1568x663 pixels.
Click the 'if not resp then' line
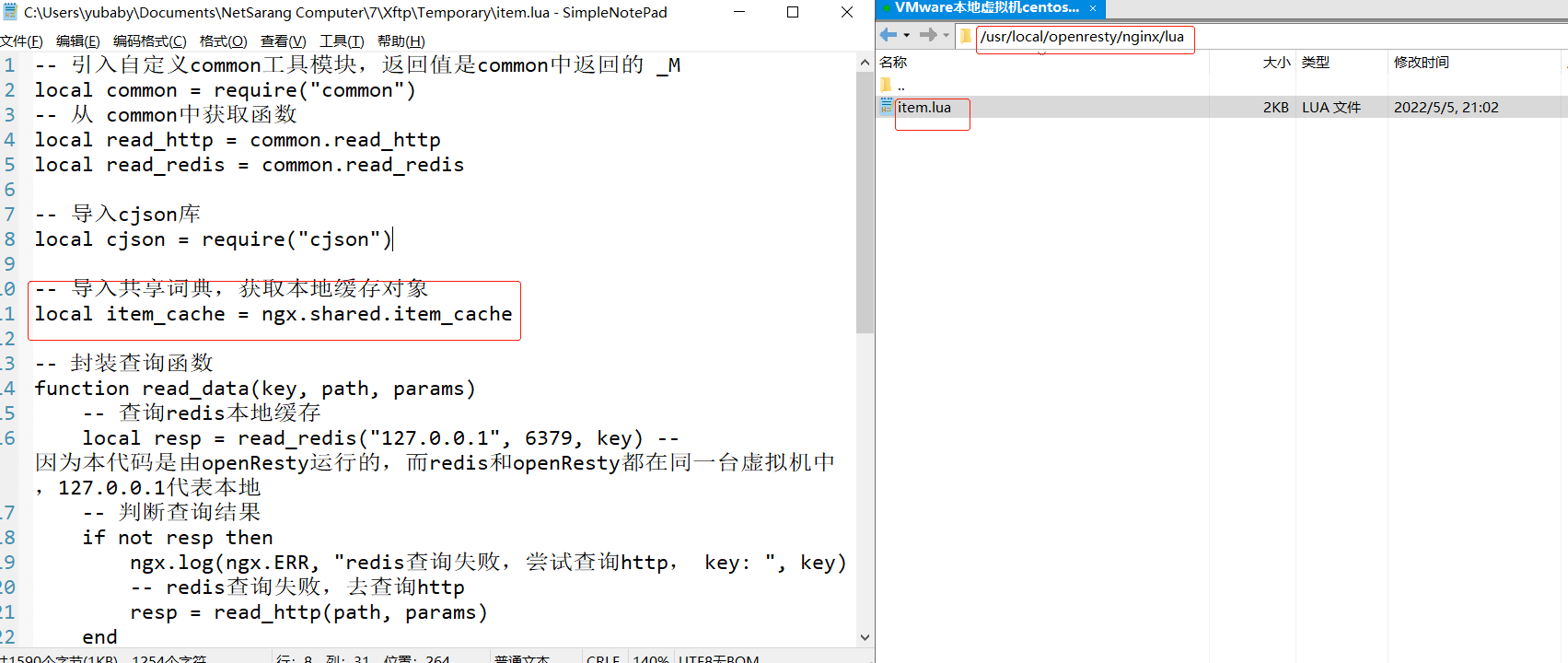pos(178,538)
